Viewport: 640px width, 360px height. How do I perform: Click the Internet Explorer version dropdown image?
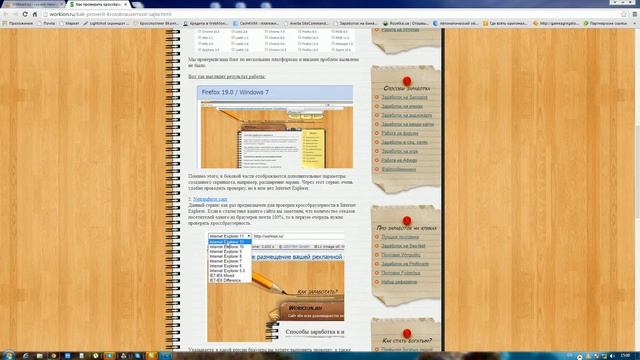coord(276,287)
